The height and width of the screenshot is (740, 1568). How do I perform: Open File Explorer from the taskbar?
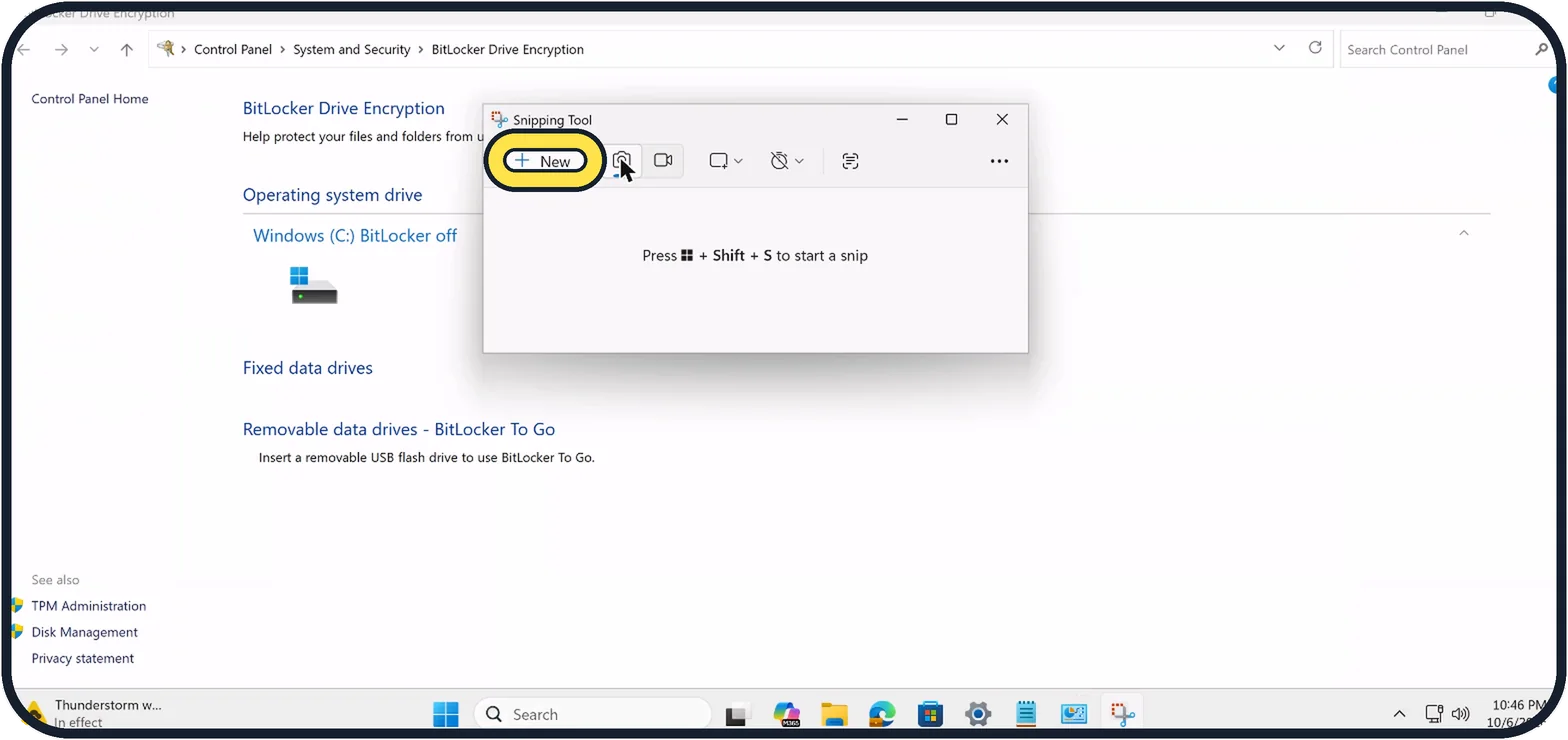(x=834, y=714)
